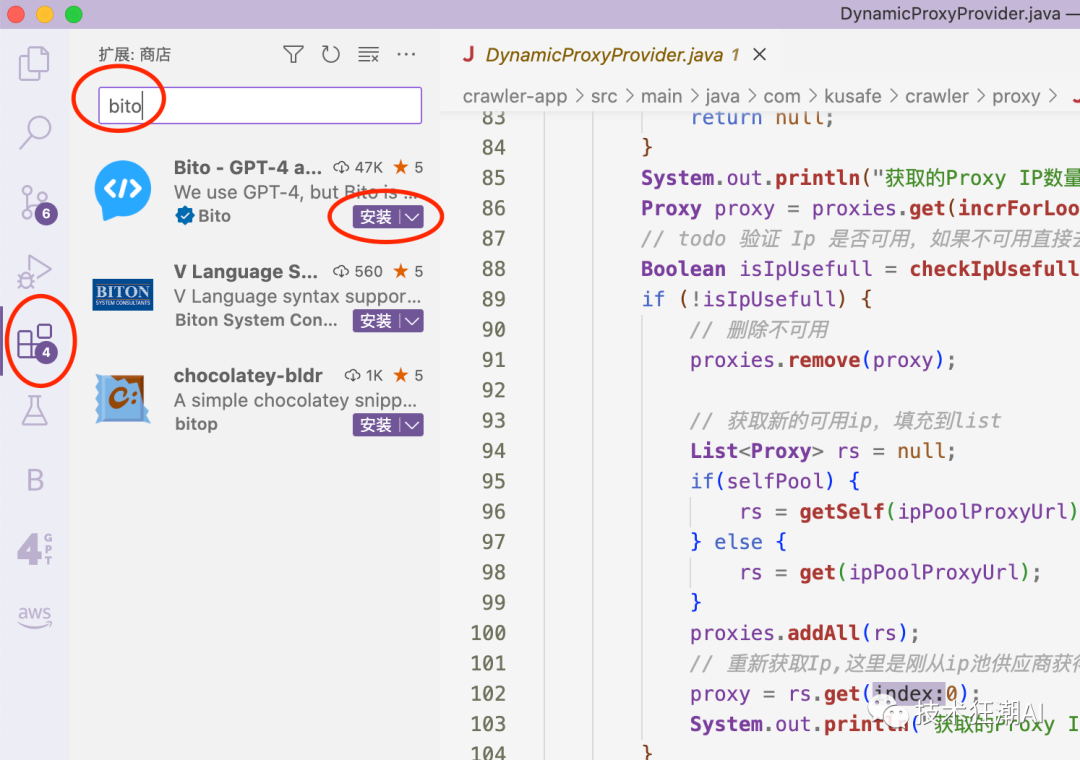The height and width of the screenshot is (760, 1080).
Task: Open the Extensions view in activity bar
Action: tap(37, 342)
